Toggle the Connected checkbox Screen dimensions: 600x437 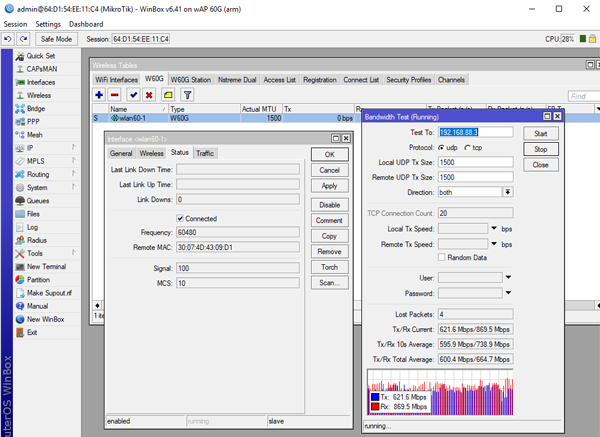(180, 218)
